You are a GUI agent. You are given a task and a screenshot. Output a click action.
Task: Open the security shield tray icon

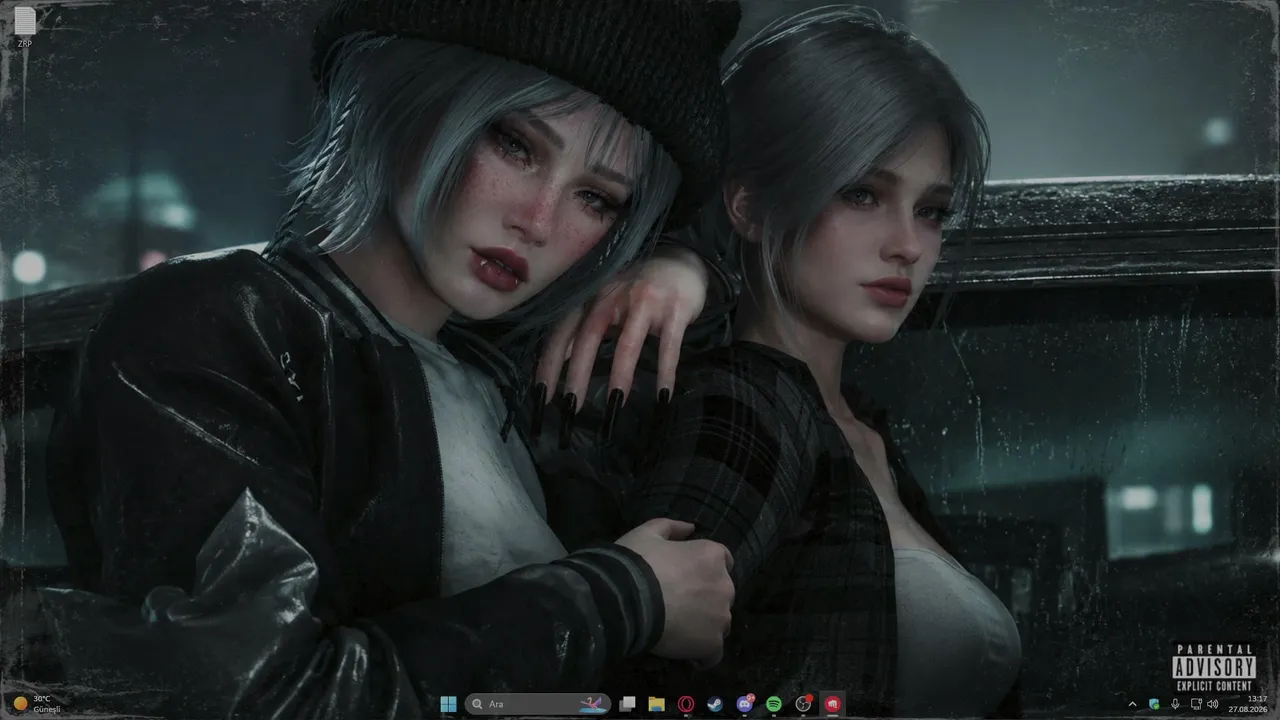[1154, 704]
